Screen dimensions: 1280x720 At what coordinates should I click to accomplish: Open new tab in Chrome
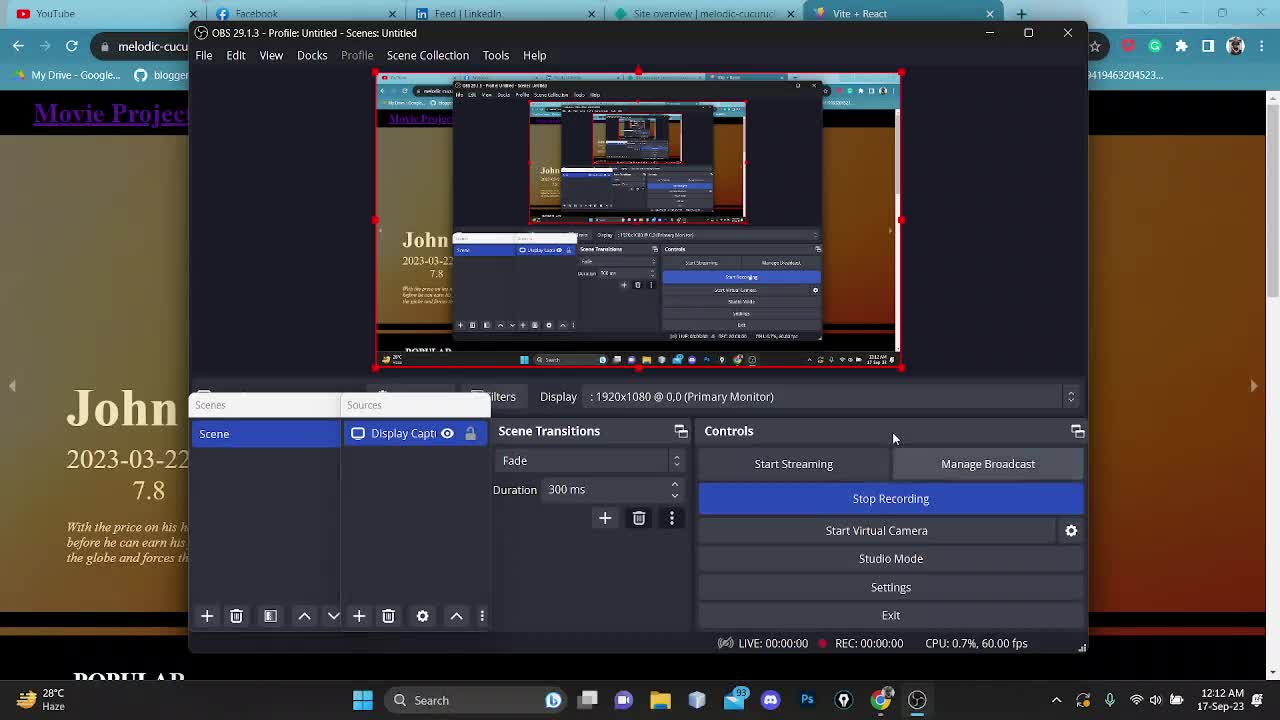tap(1021, 14)
